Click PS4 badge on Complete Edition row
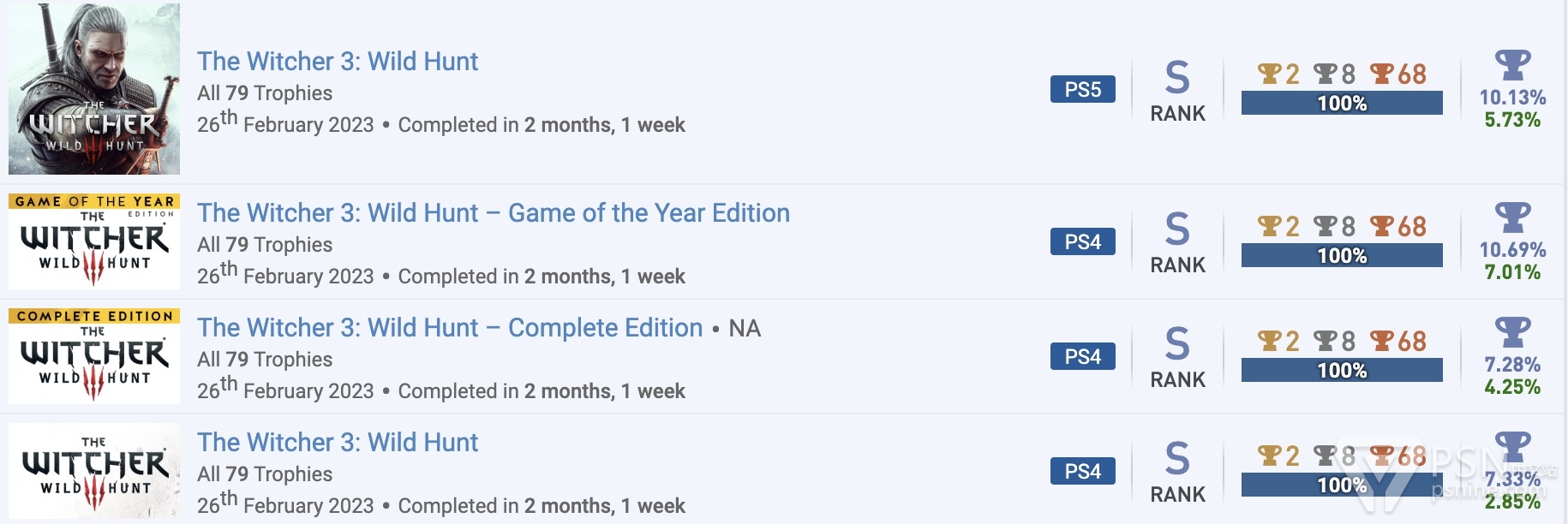Viewport: 1568px width, 524px height. tap(1083, 356)
